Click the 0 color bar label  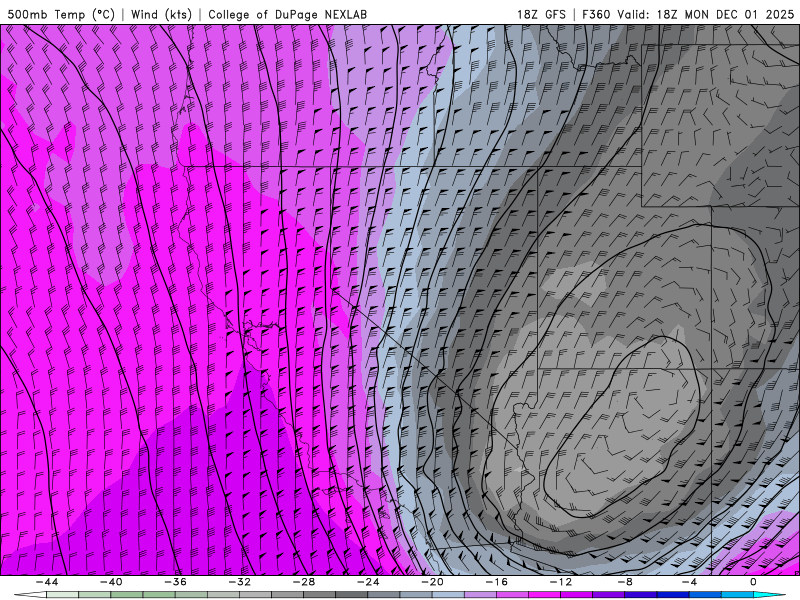point(754,582)
